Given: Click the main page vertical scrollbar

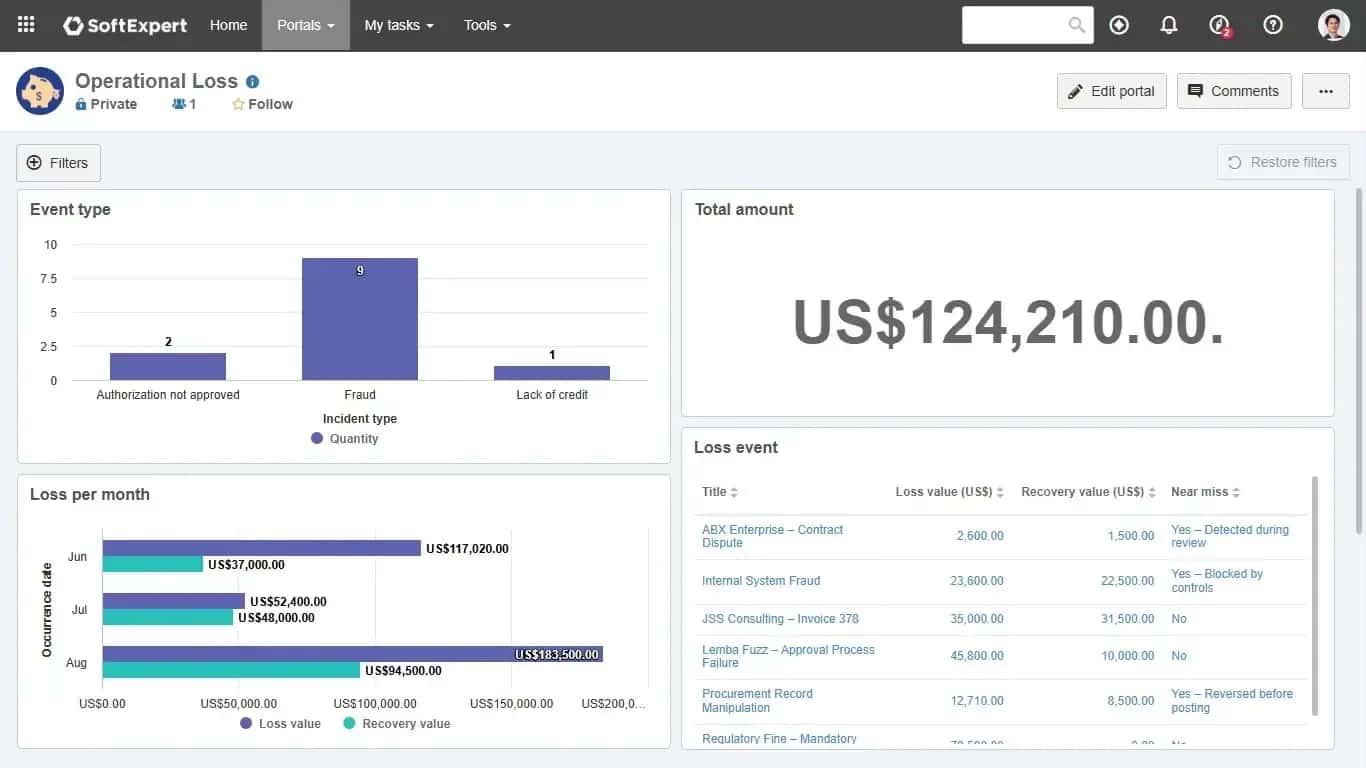Looking at the screenshot, I should 1358,360.
